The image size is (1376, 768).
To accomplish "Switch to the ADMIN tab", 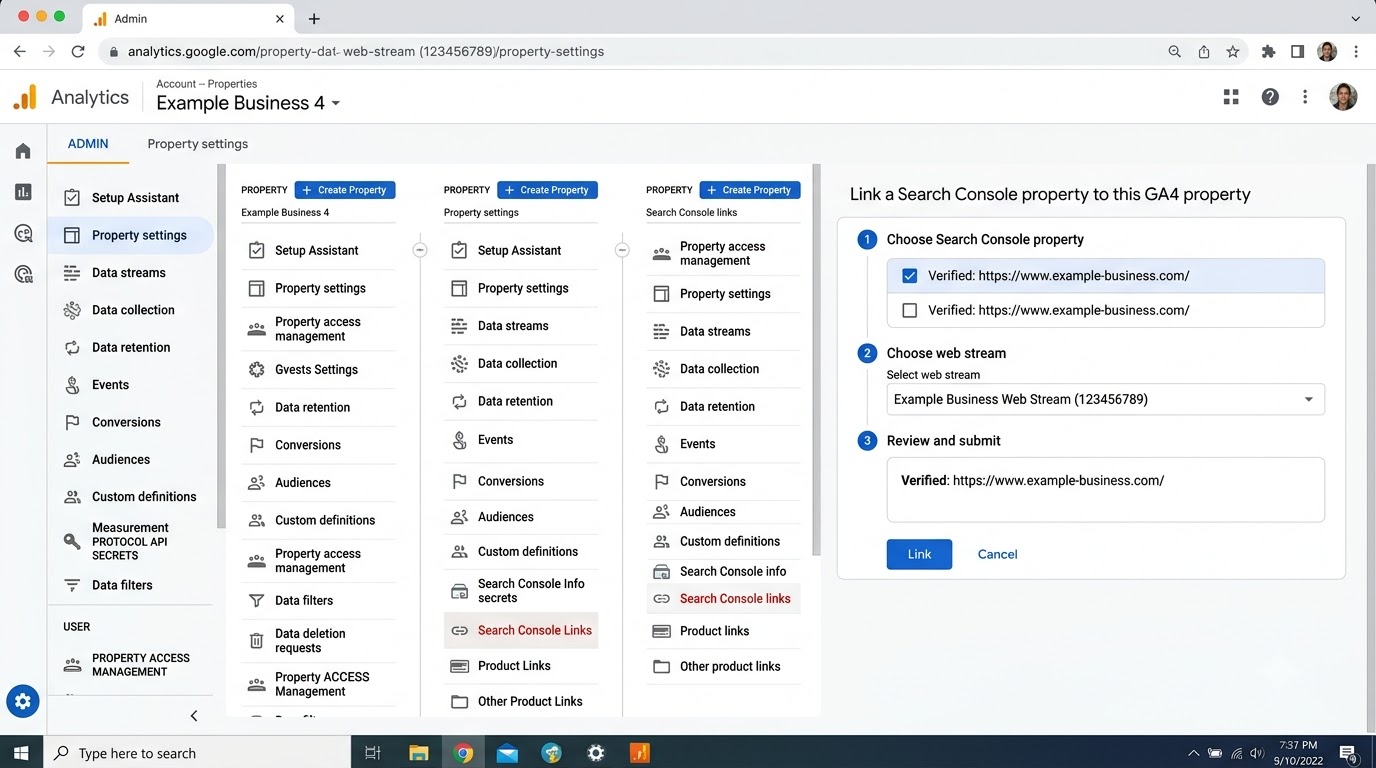I will [88, 143].
